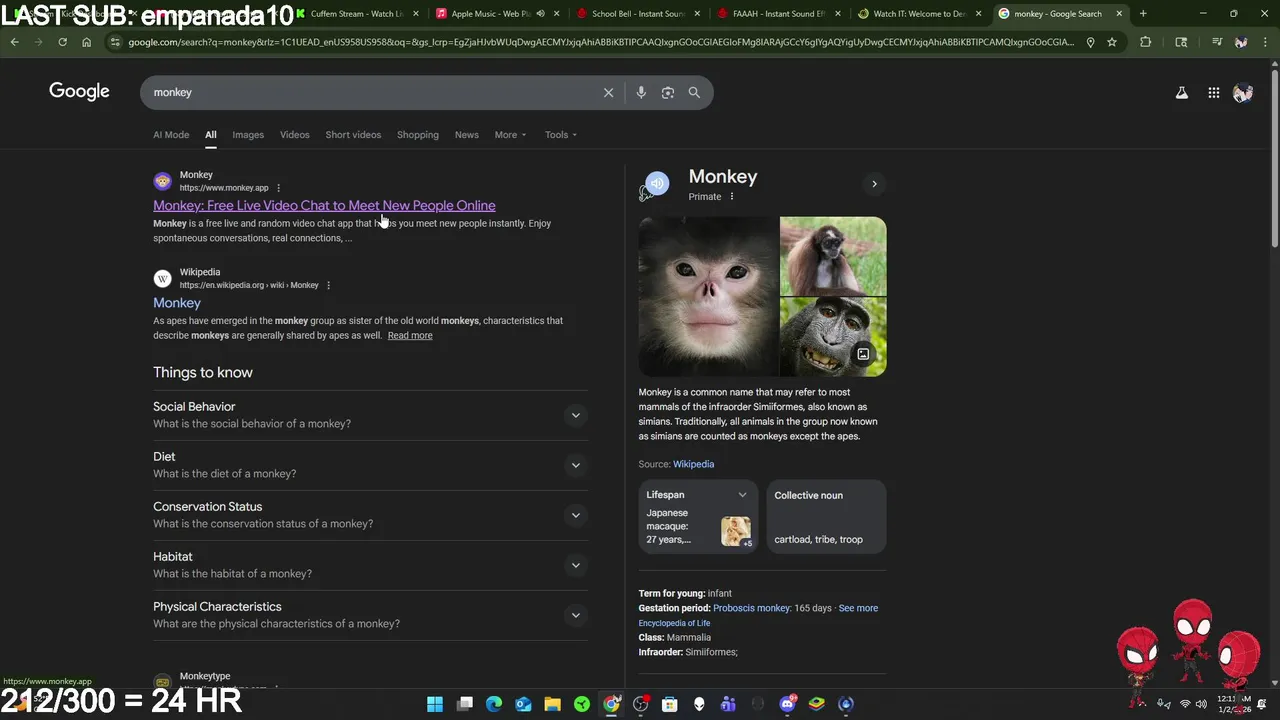Image resolution: width=1280 pixels, height=720 pixels.
Task: Expand the Lifespan card dropdown
Action: tap(742, 495)
